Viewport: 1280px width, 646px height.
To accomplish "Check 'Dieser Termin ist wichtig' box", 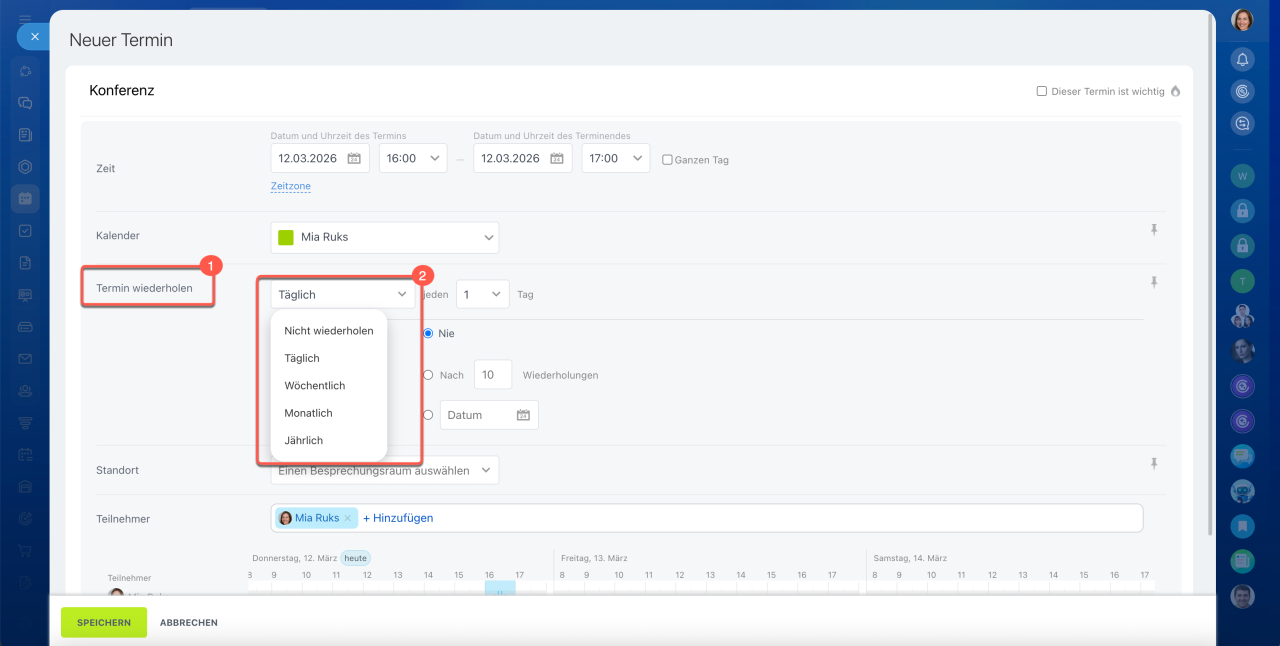I will click(1042, 91).
